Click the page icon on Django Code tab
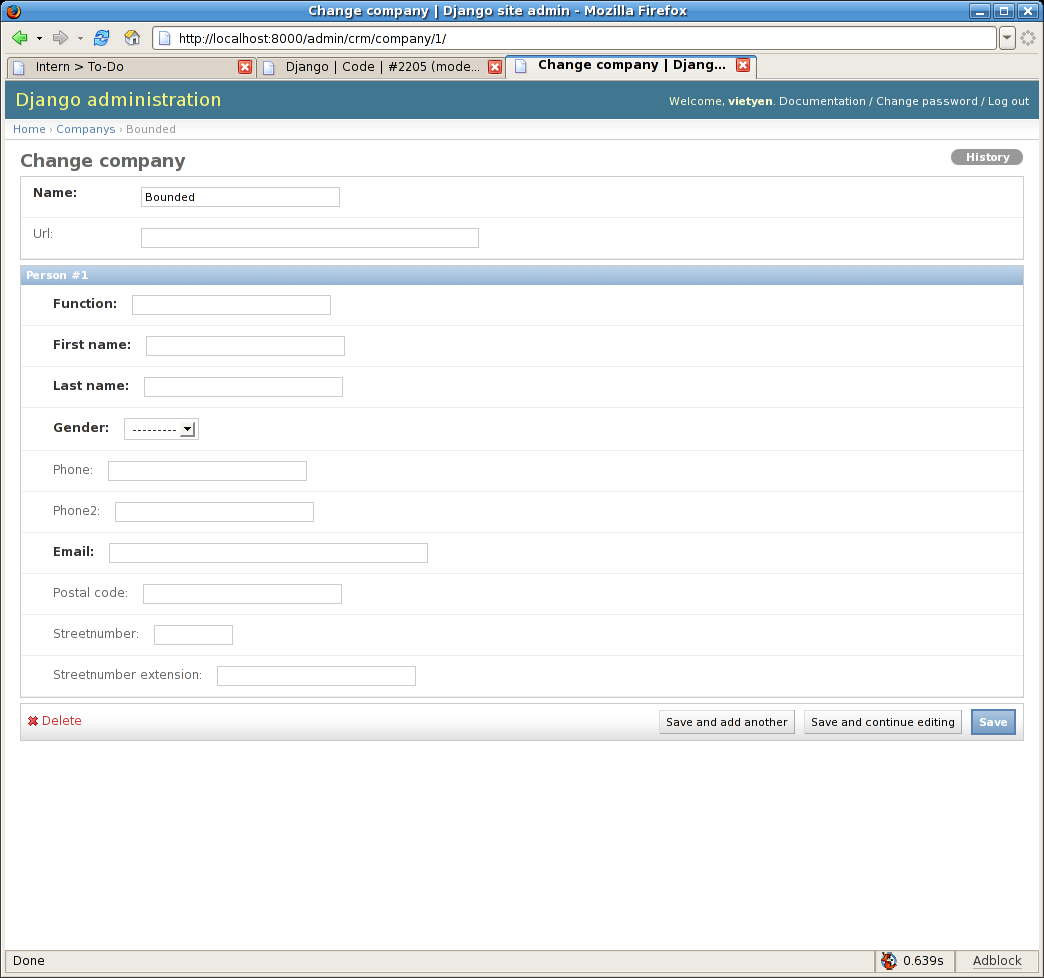 [269, 67]
